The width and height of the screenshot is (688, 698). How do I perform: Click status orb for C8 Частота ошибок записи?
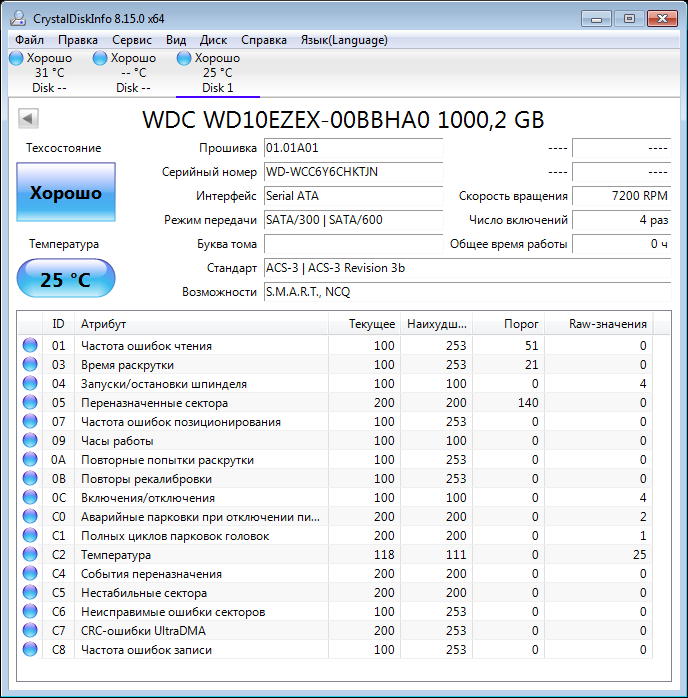pyautogui.click(x=30, y=649)
